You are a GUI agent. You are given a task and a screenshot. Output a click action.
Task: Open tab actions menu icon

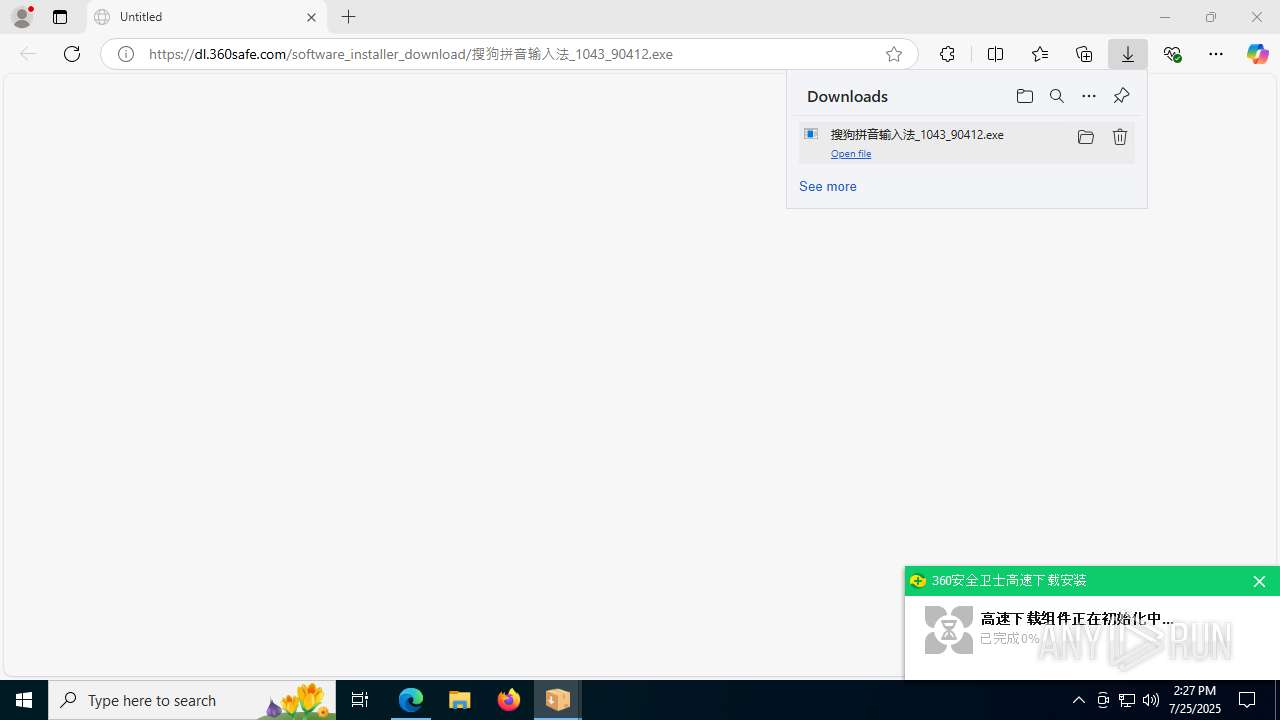(60, 17)
